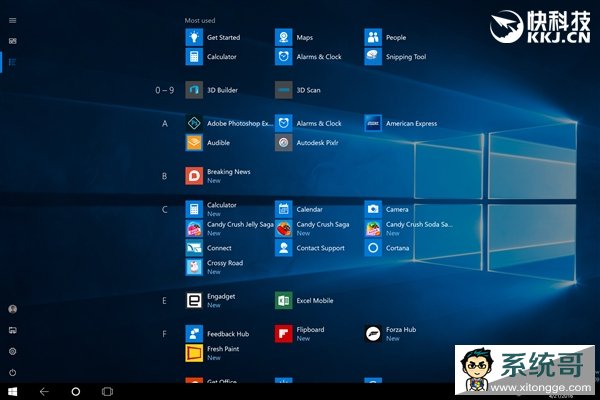600x400 pixels.
Task: Click the letter C section header
Action: [165, 209]
